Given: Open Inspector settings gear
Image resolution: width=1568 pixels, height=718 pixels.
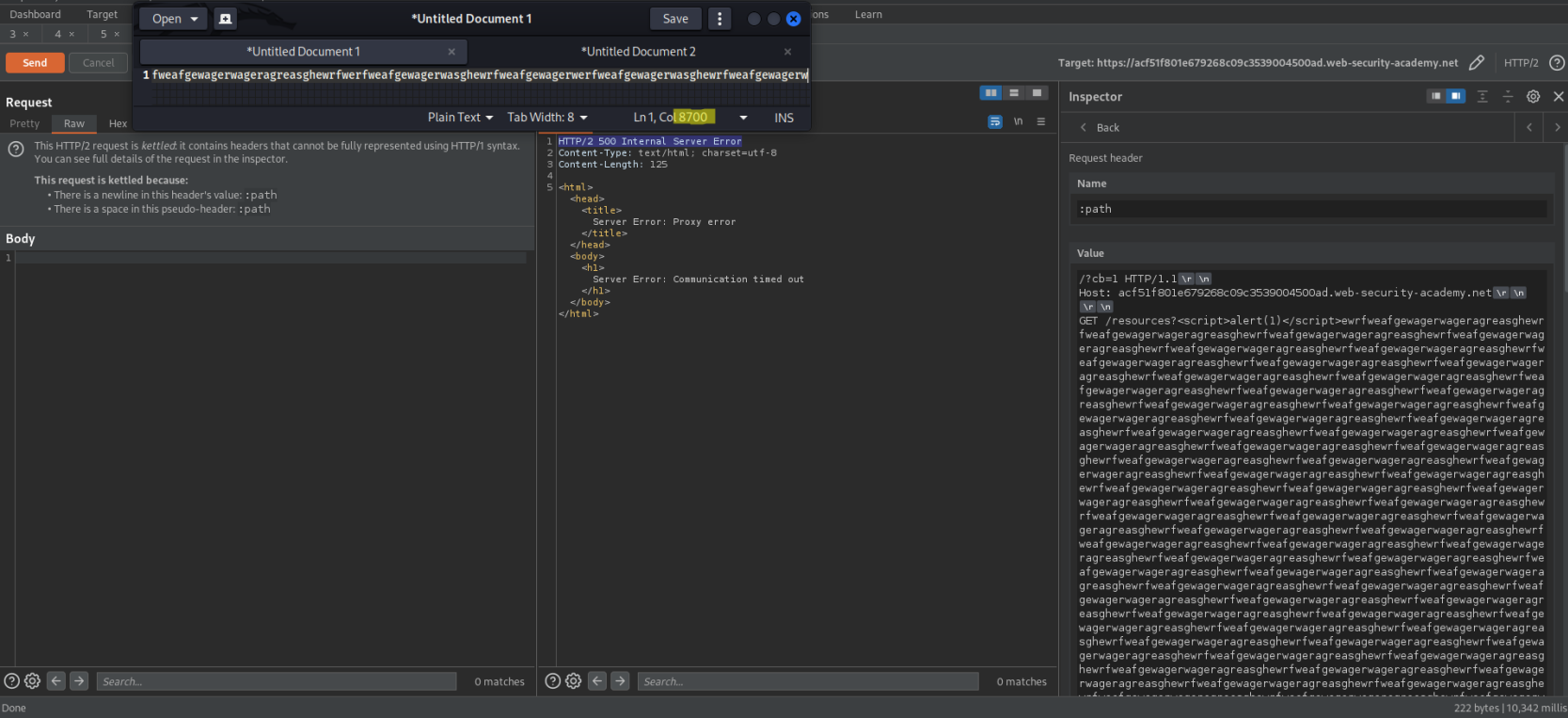Looking at the screenshot, I should [x=1533, y=97].
